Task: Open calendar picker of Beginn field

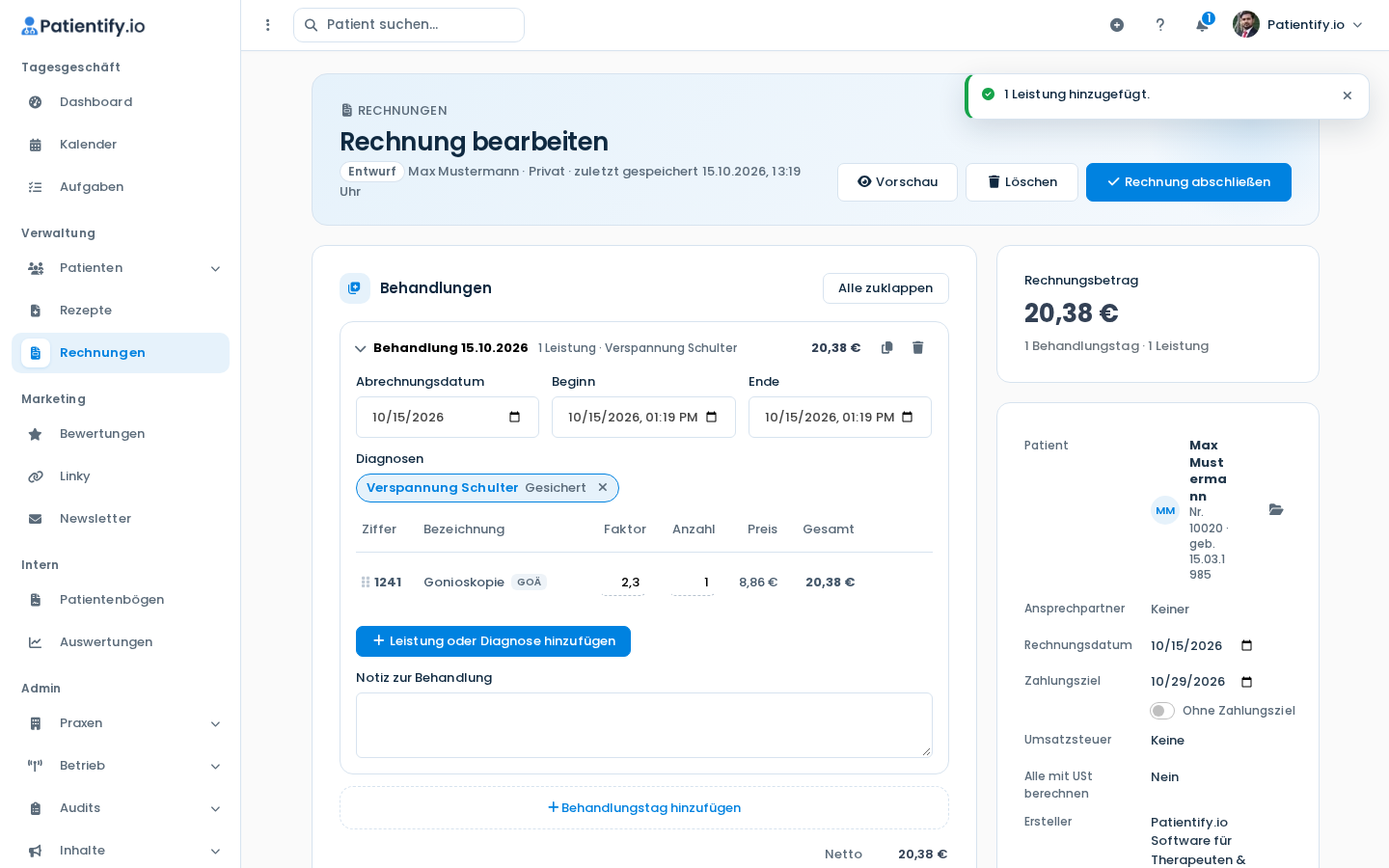Action: [712, 418]
